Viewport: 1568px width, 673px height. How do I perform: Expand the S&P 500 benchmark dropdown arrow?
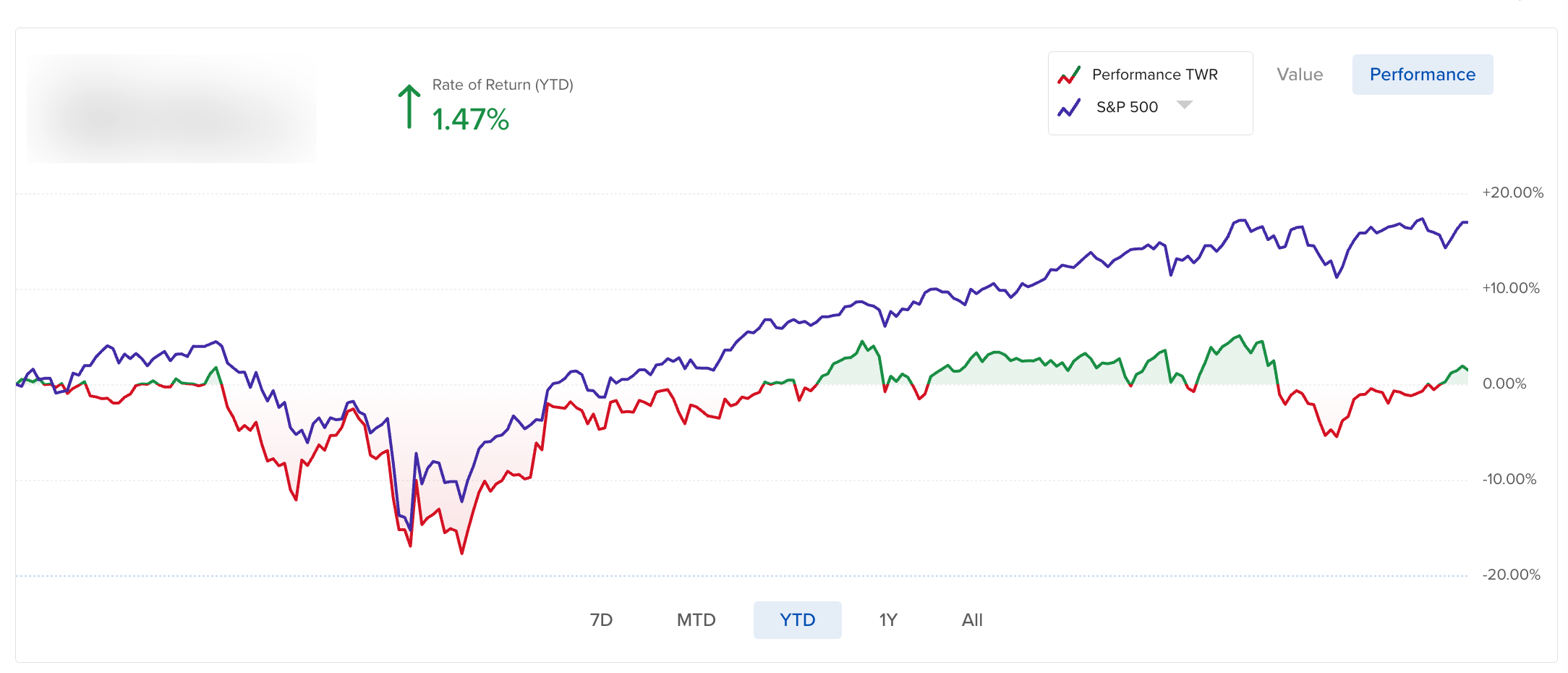coord(1184,106)
